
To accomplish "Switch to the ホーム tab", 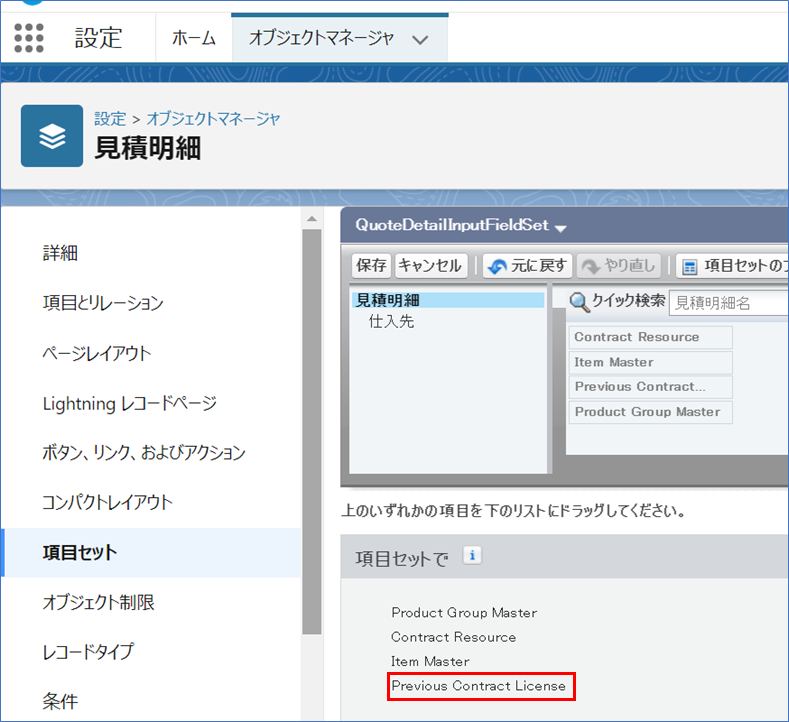I will pos(193,39).
